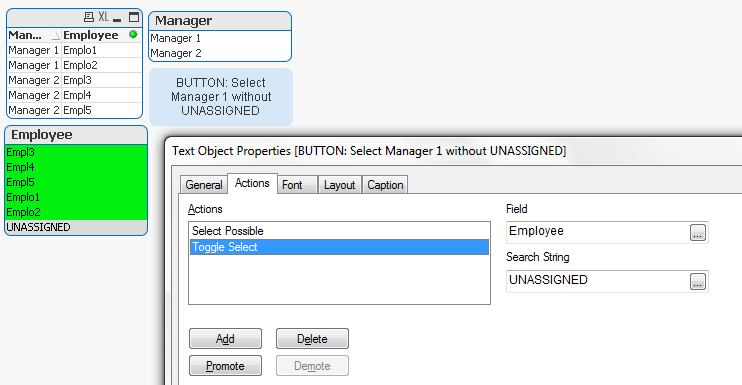Select Manager 2 in Manager list box
The height and width of the screenshot is (385, 742).
pos(220,53)
